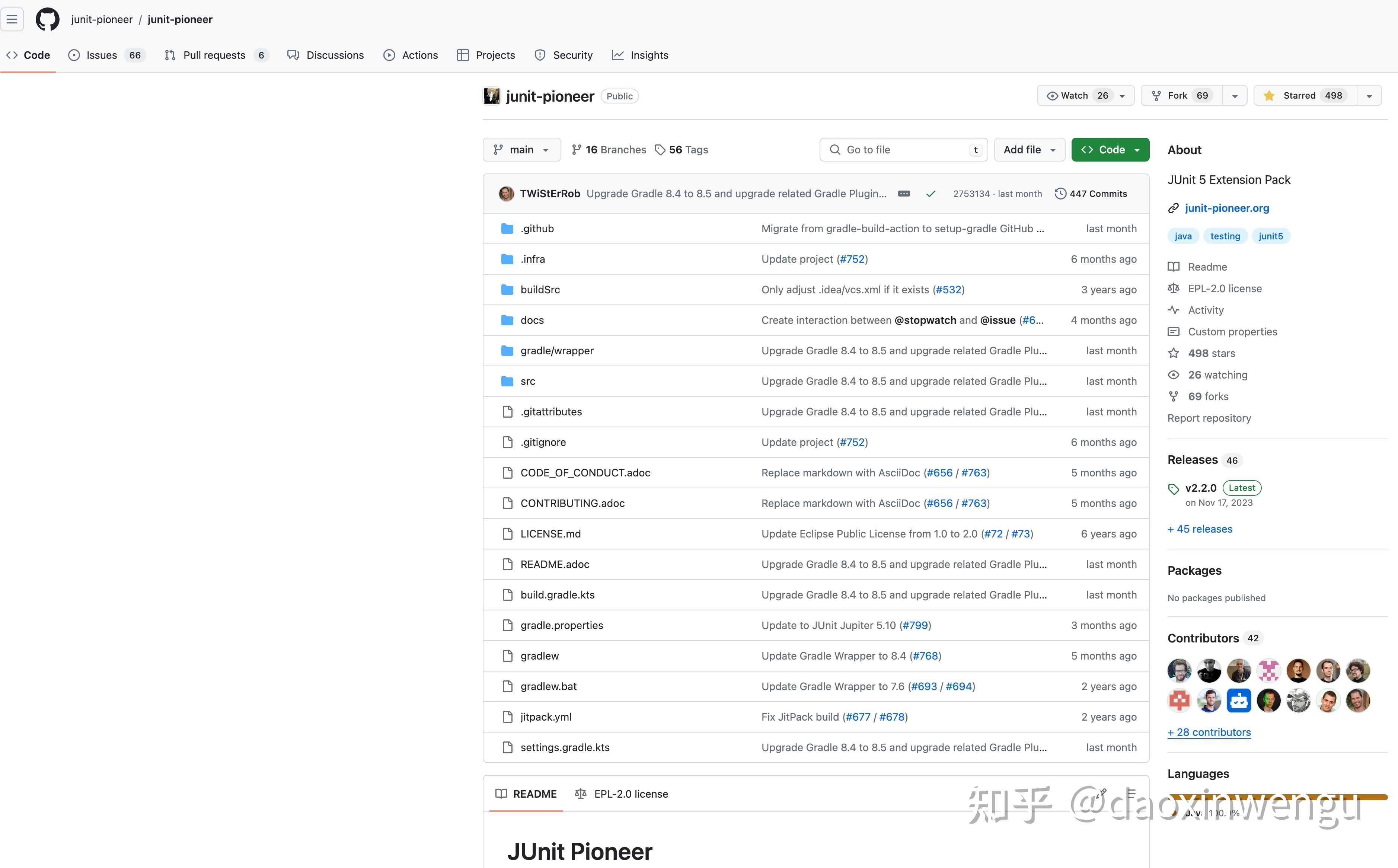Click the GitHub Octocat logo
Viewport: 1398px width, 868px height.
click(47, 19)
